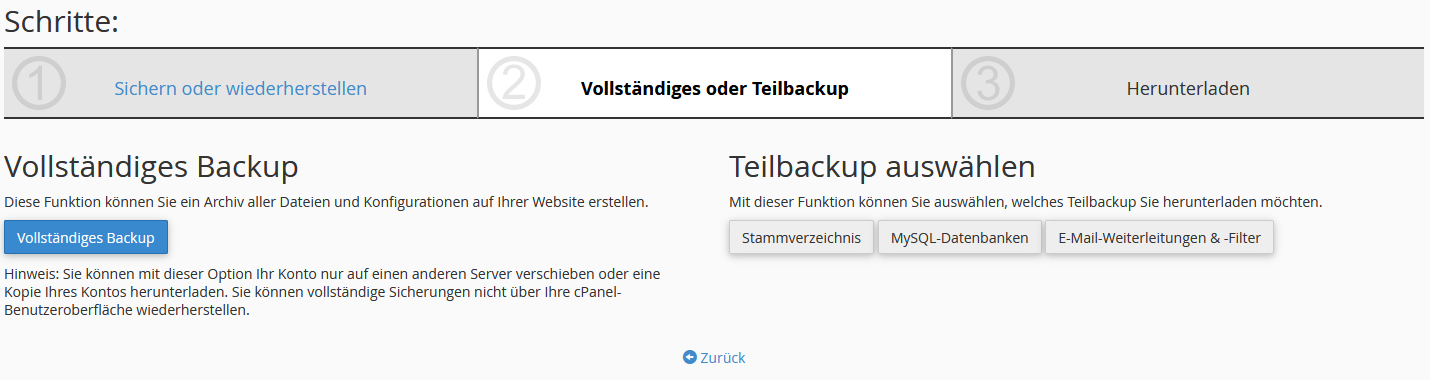The width and height of the screenshot is (1430, 380).
Task: Open the 'Sichern oder wiederherstellen' step link
Action: (240, 88)
